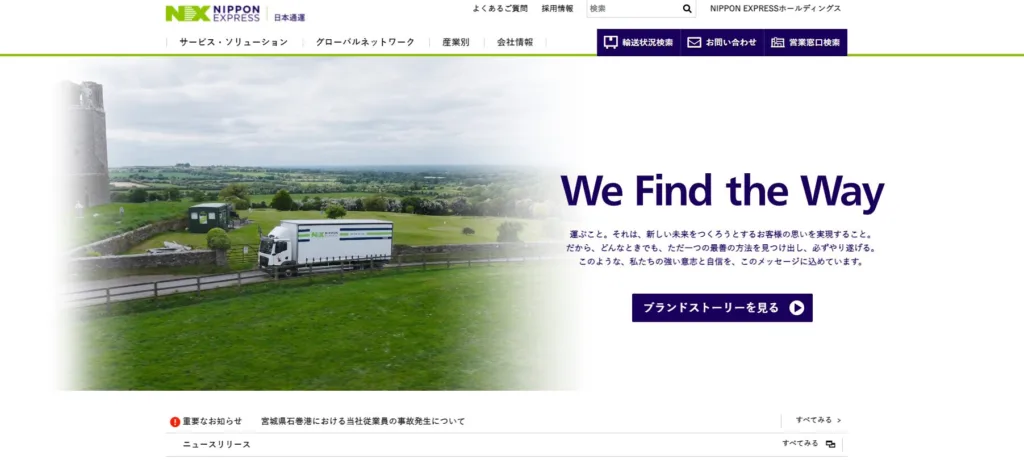Open the グローバルネットワーク menu
Screen dimensions: 1024x464
point(365,42)
